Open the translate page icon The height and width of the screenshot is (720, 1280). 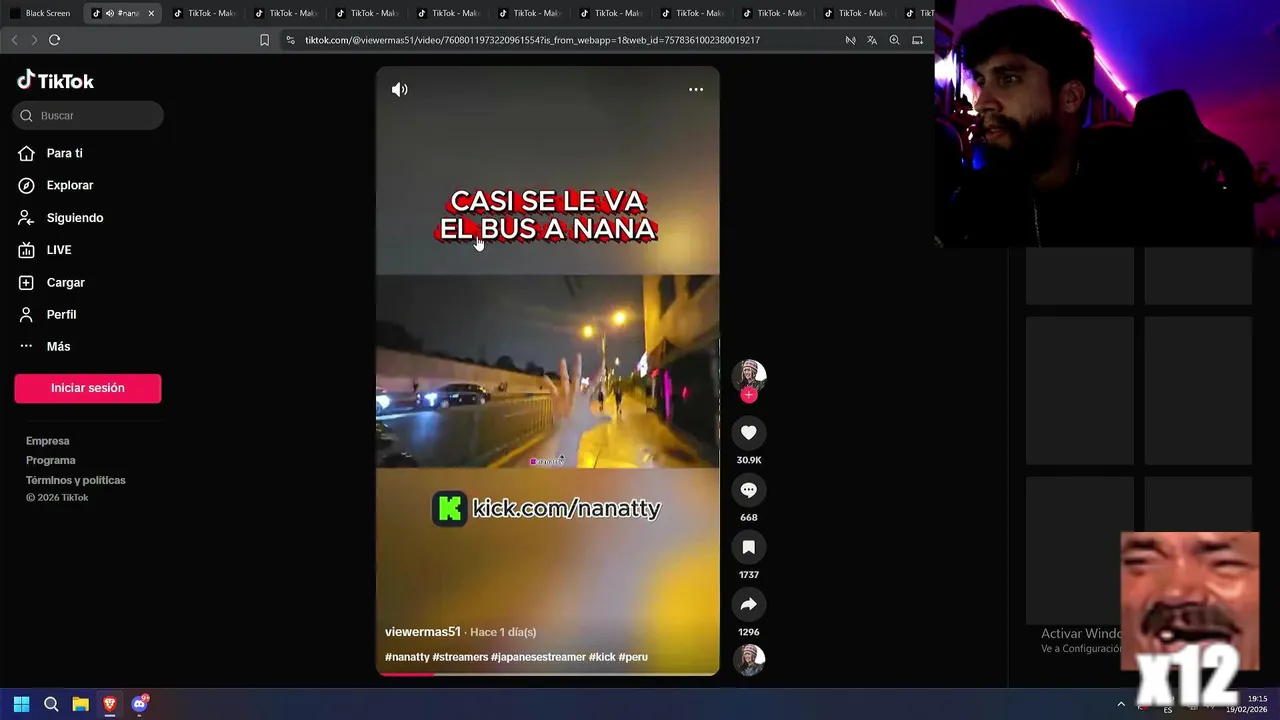(872, 40)
